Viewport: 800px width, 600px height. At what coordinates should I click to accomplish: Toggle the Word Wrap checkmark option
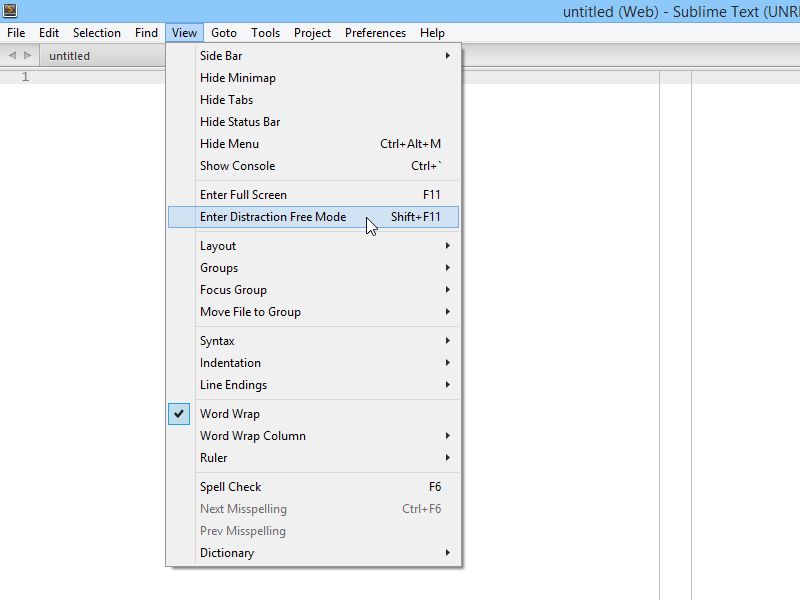tap(313, 414)
